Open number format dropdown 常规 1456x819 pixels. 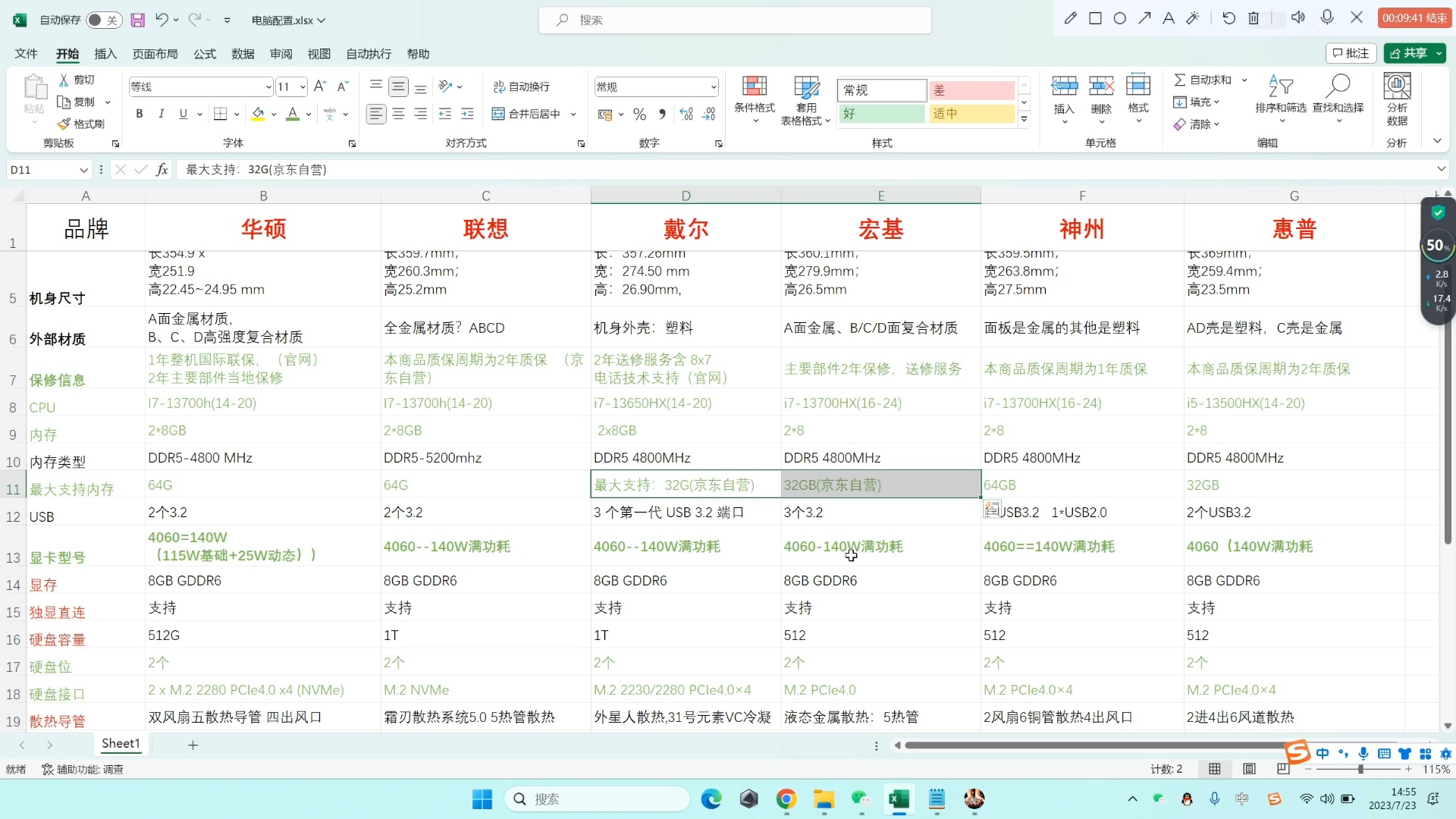point(714,87)
